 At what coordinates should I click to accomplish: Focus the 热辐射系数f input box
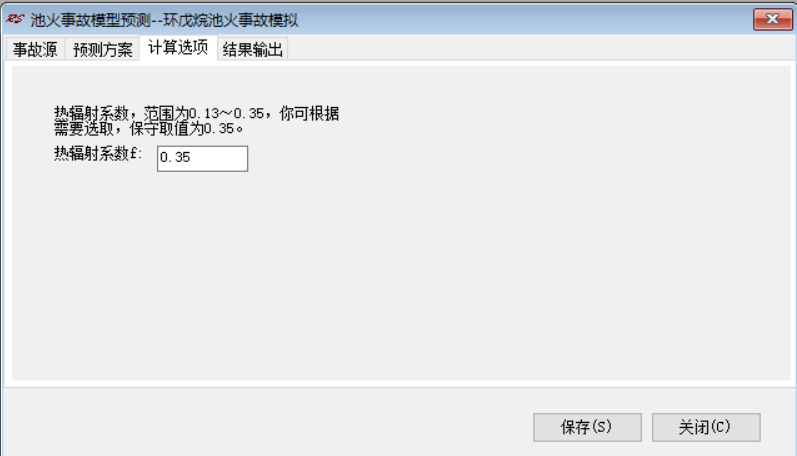pyautogui.click(x=202, y=159)
